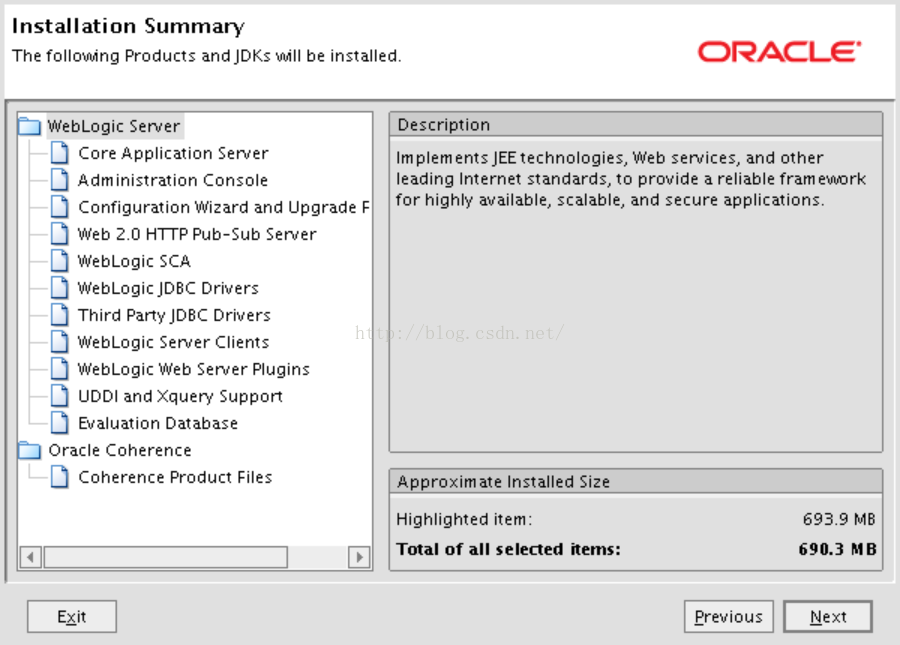
Task: Click the Configuration Wizard file icon
Action: (x=60, y=207)
